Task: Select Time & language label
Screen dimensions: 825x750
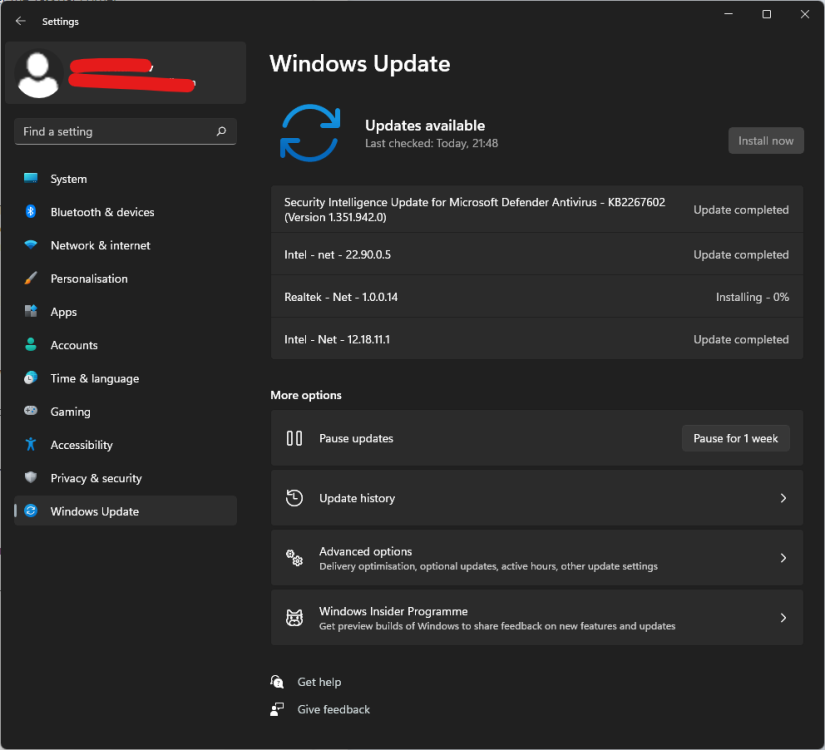Action: (x=95, y=378)
